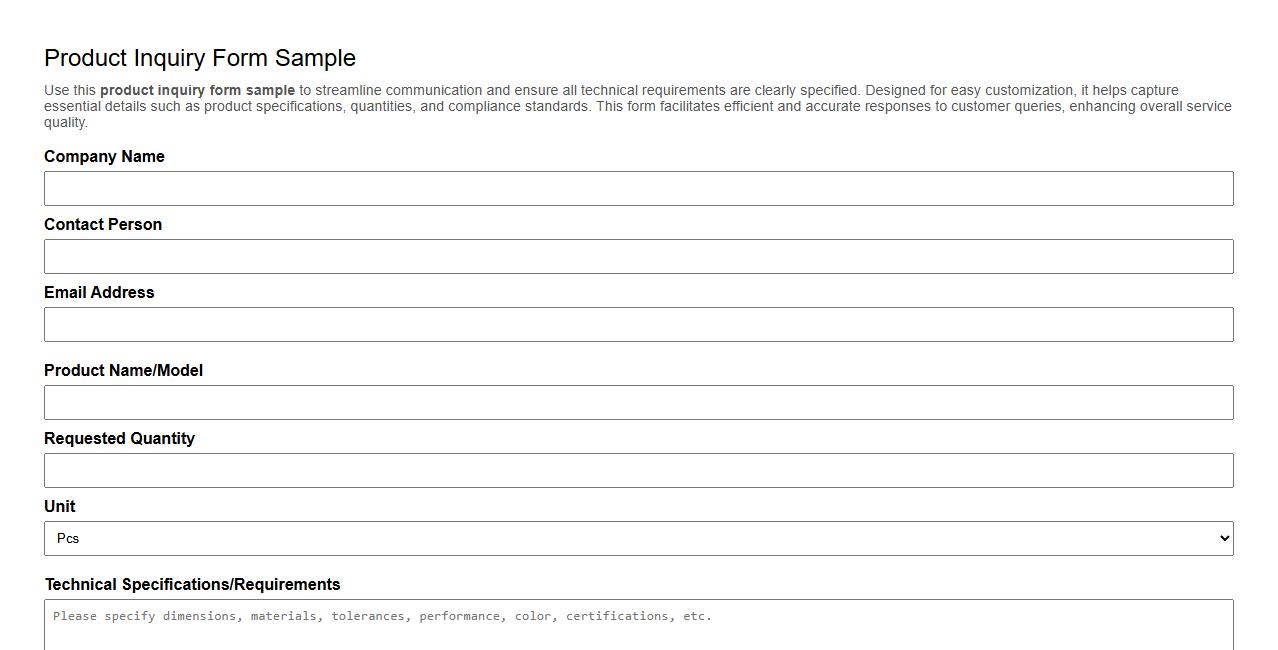Click the Requested Quantity label
Image resolution: width=1278 pixels, height=650 pixels.
click(119, 438)
